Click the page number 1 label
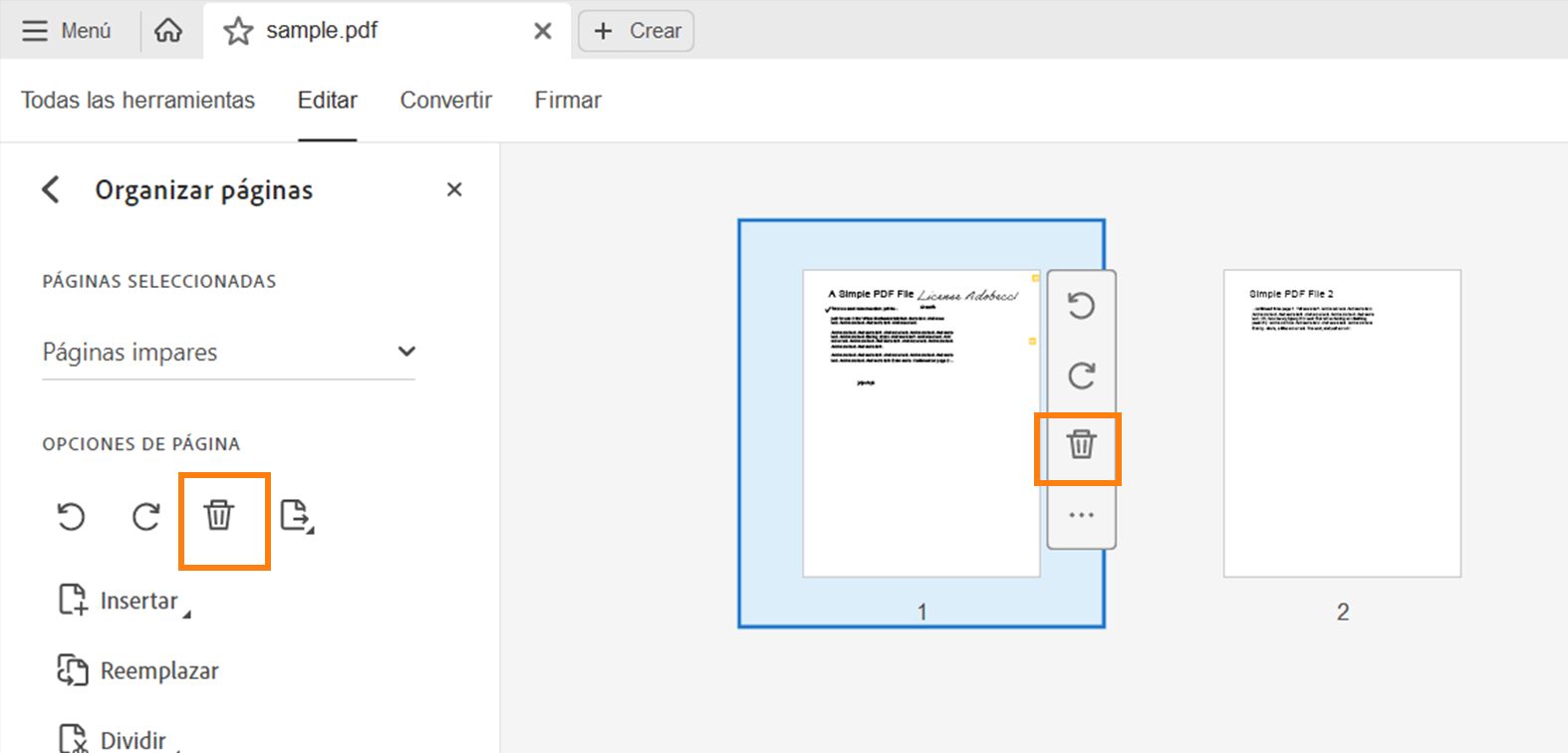 pos(922,612)
